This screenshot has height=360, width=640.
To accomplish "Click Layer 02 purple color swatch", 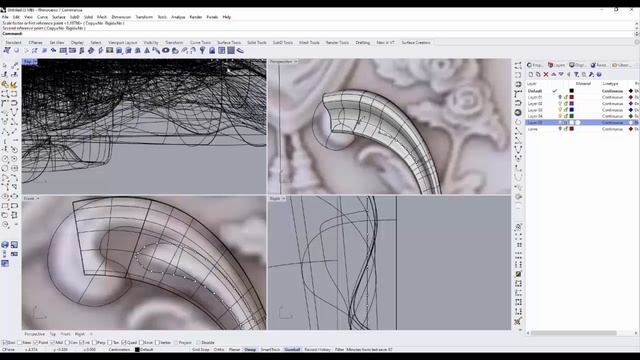I will 571,104.
